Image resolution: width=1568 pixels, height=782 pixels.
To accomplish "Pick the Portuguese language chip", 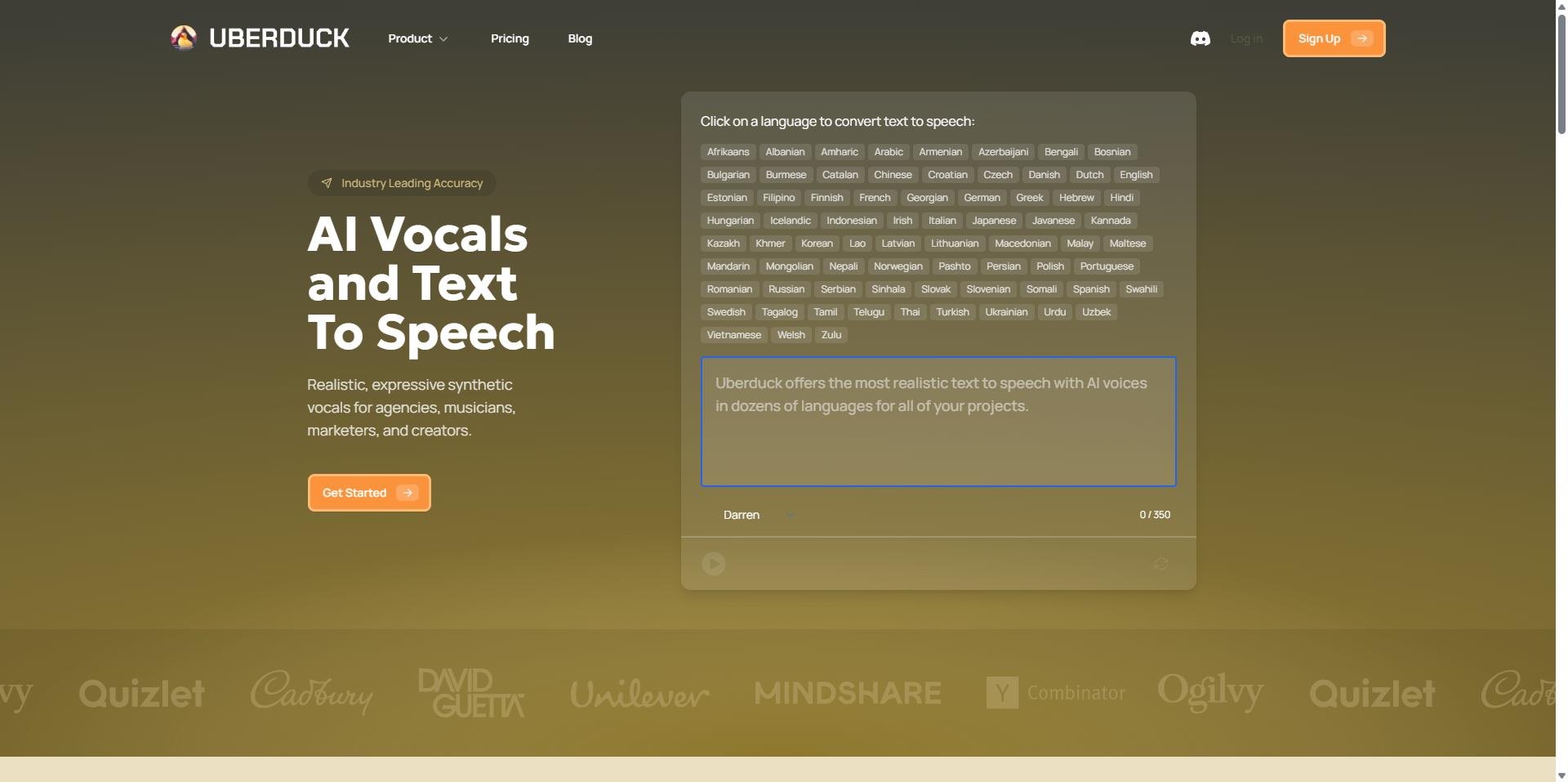I will pos(1107,266).
